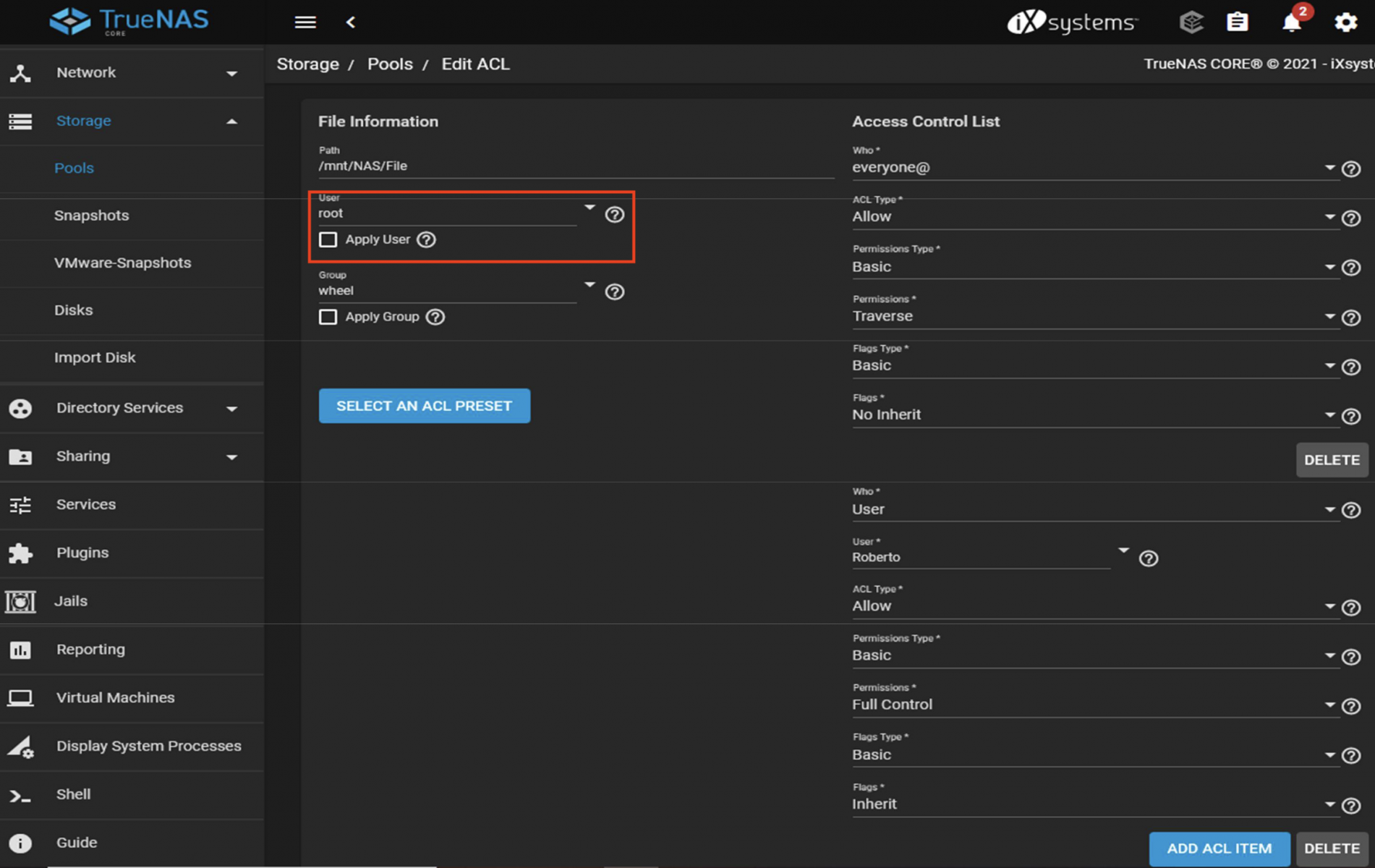This screenshot has width=1375, height=868.
Task: Open the TrueCommand status icon
Action: (1191, 22)
